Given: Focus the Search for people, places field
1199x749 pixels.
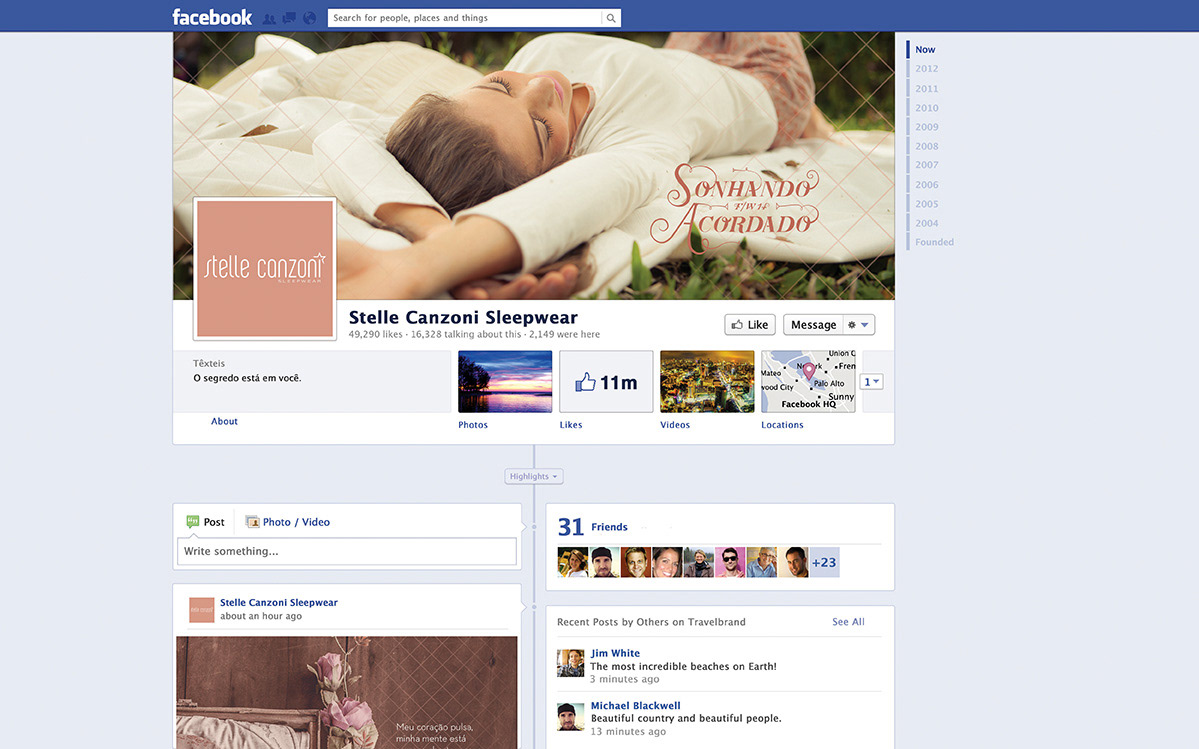Looking at the screenshot, I should click(465, 18).
